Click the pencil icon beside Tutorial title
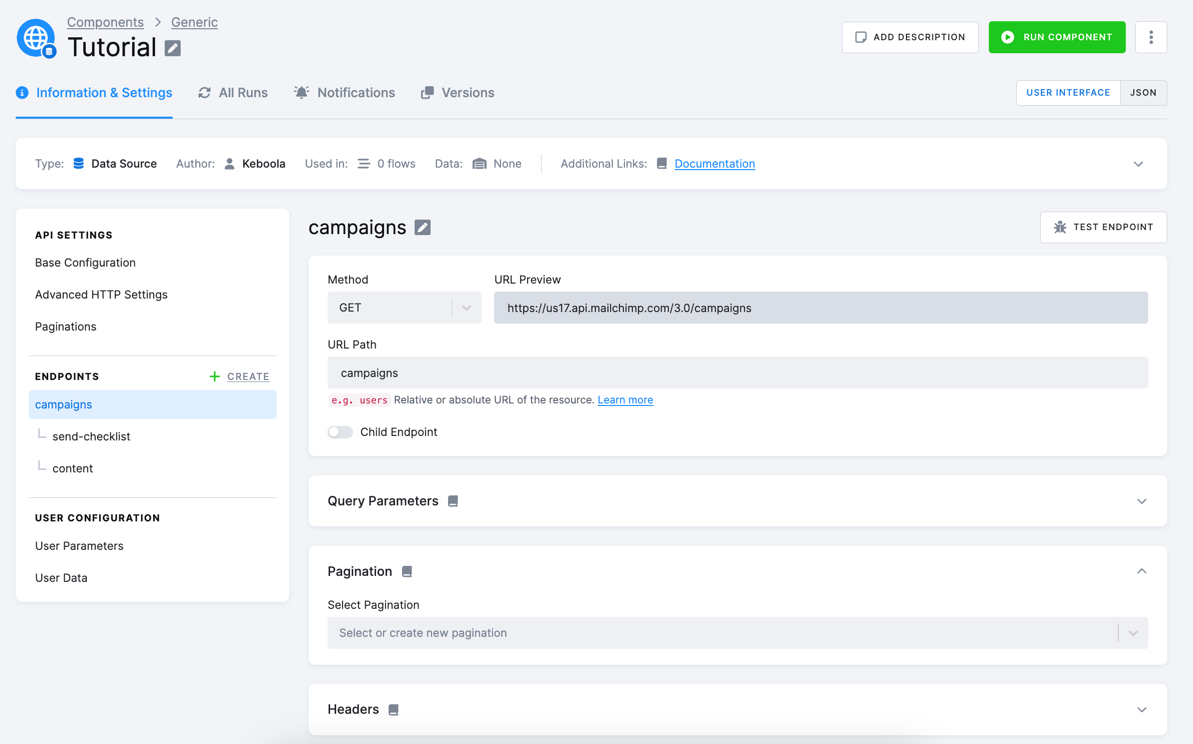Viewport: 1193px width, 744px height. (173, 48)
